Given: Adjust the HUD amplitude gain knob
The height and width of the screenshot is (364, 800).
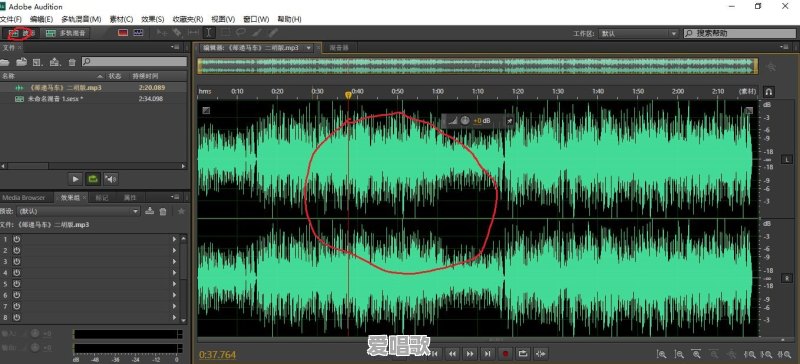Looking at the screenshot, I should point(464,120).
